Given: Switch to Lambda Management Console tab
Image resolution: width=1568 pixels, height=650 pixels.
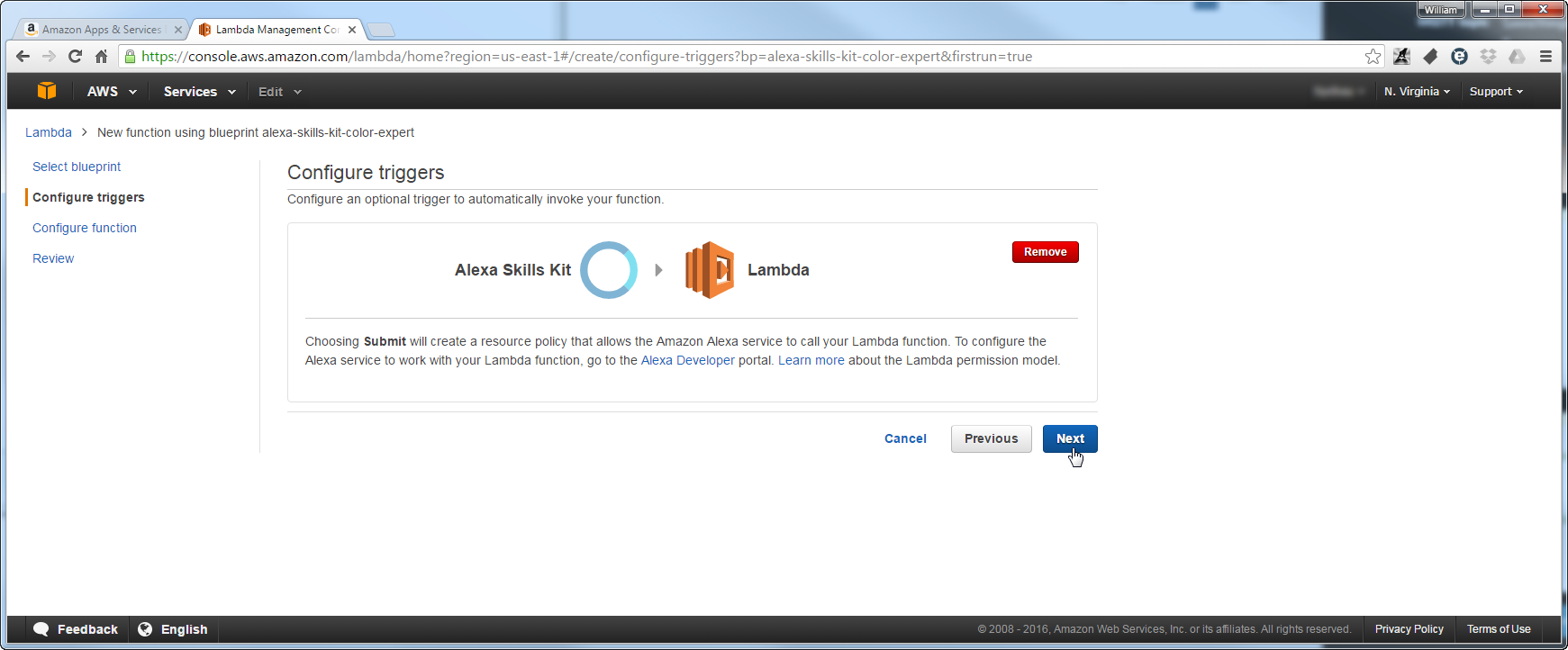Looking at the screenshot, I should click(276, 30).
